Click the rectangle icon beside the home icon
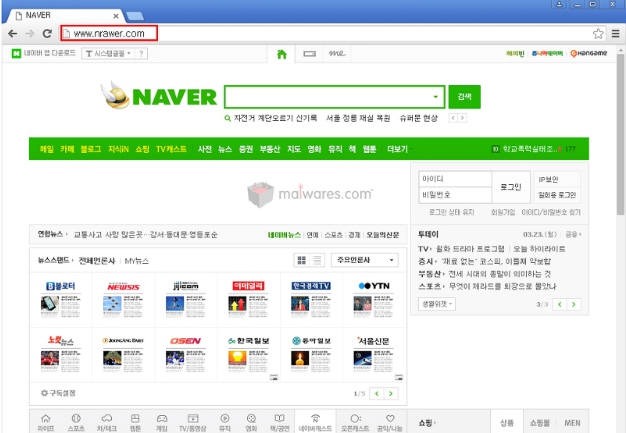The height and width of the screenshot is (433, 626). pyautogui.click(x=309, y=53)
